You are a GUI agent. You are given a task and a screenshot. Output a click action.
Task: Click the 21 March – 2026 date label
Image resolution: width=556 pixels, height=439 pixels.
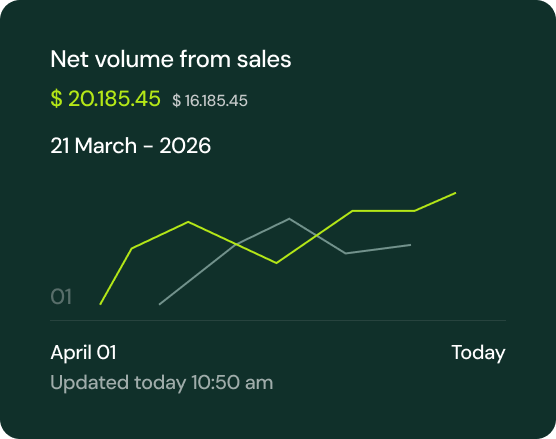130,146
